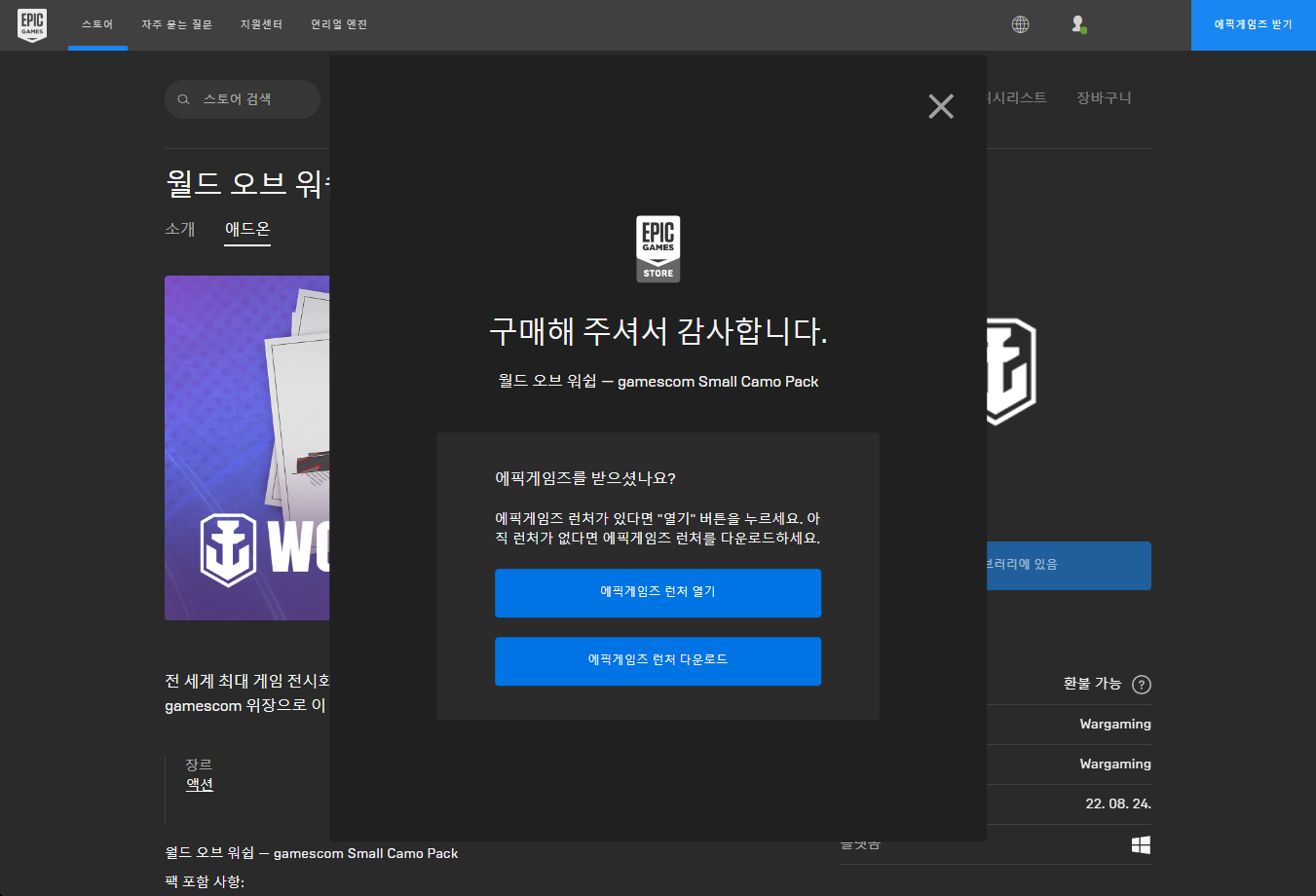Open the 장바구니 cart link
1316x896 pixels.
[x=1104, y=97]
